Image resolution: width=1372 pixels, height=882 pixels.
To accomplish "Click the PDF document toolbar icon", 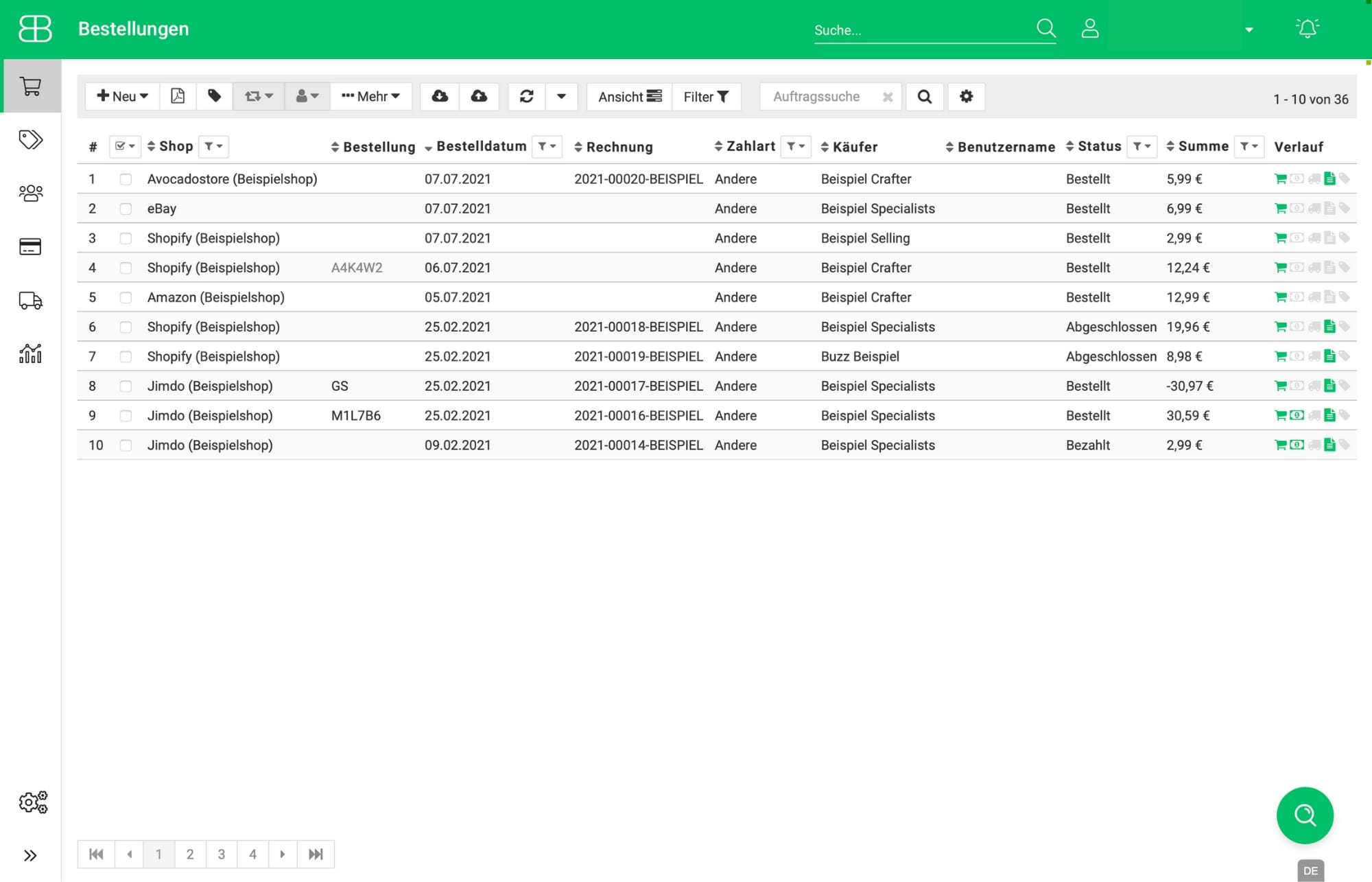I will coord(178,97).
